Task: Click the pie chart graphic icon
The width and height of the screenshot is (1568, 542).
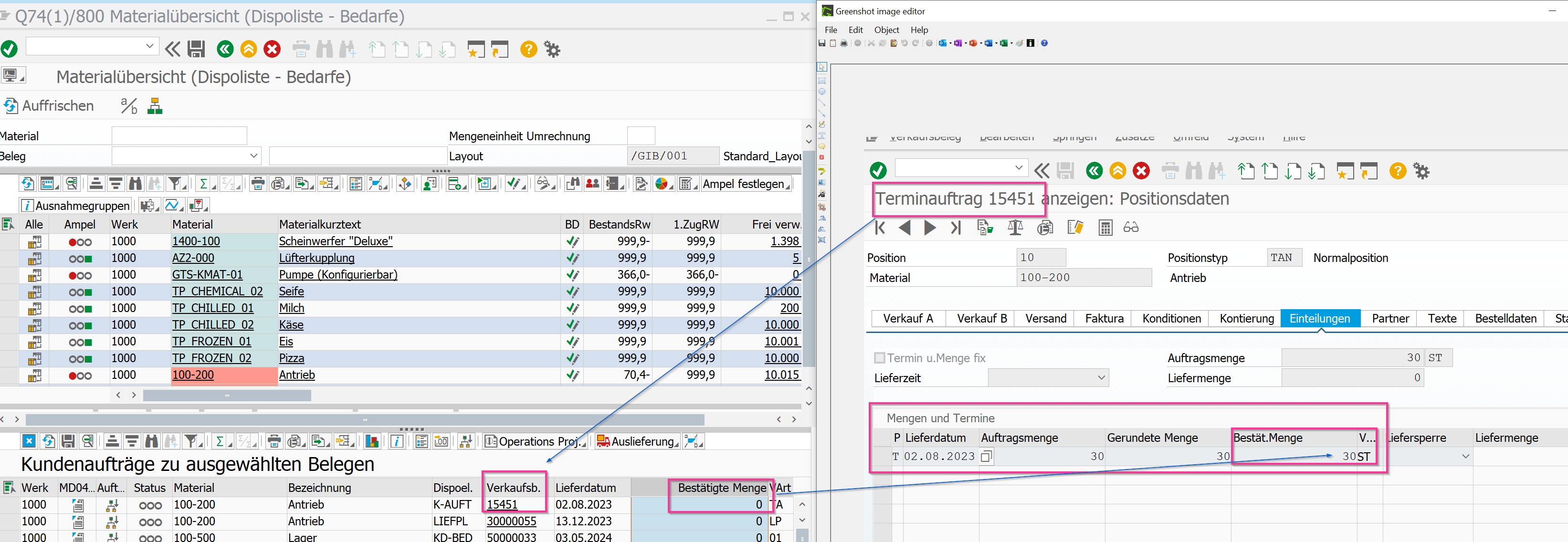Action: tap(661, 184)
